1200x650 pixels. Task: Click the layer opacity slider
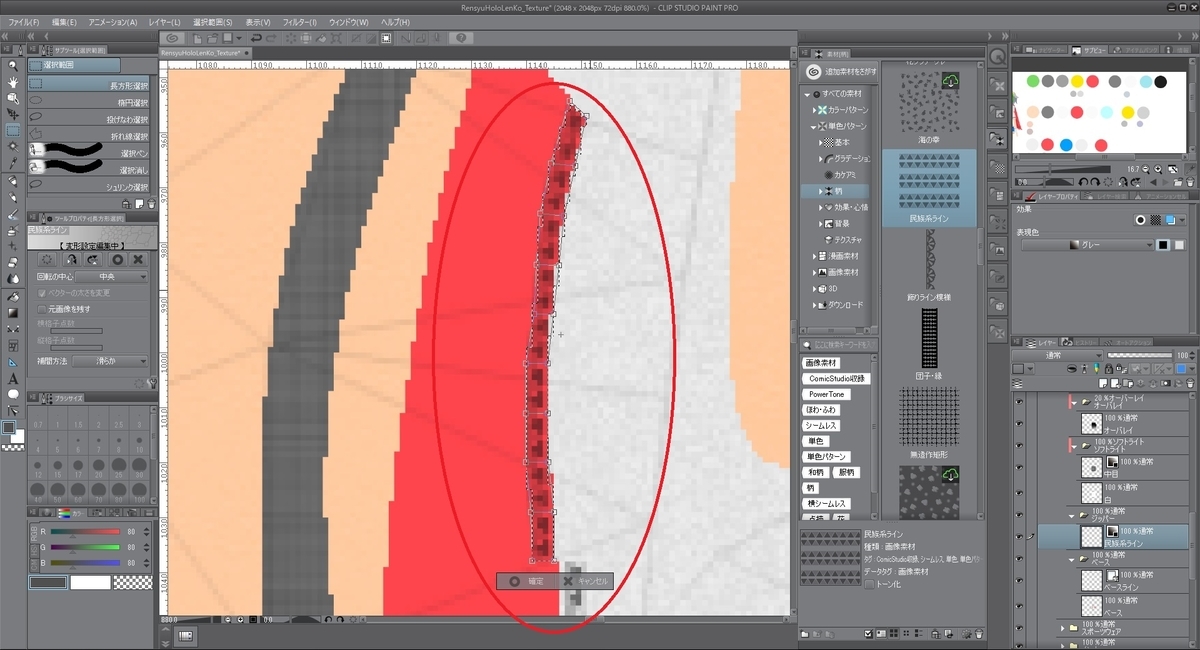1139,355
